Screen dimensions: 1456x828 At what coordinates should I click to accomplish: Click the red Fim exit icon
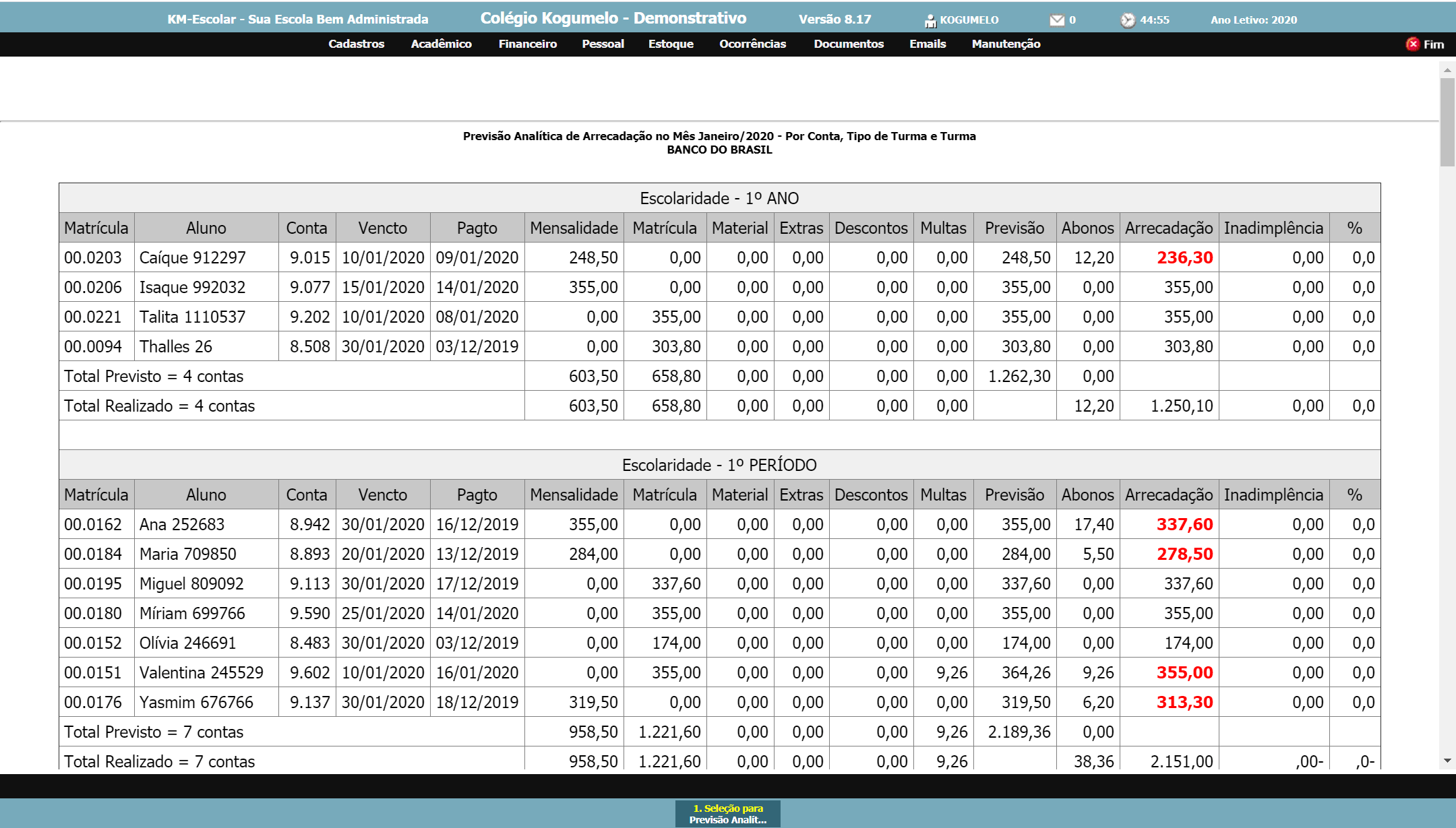pos(1412,44)
